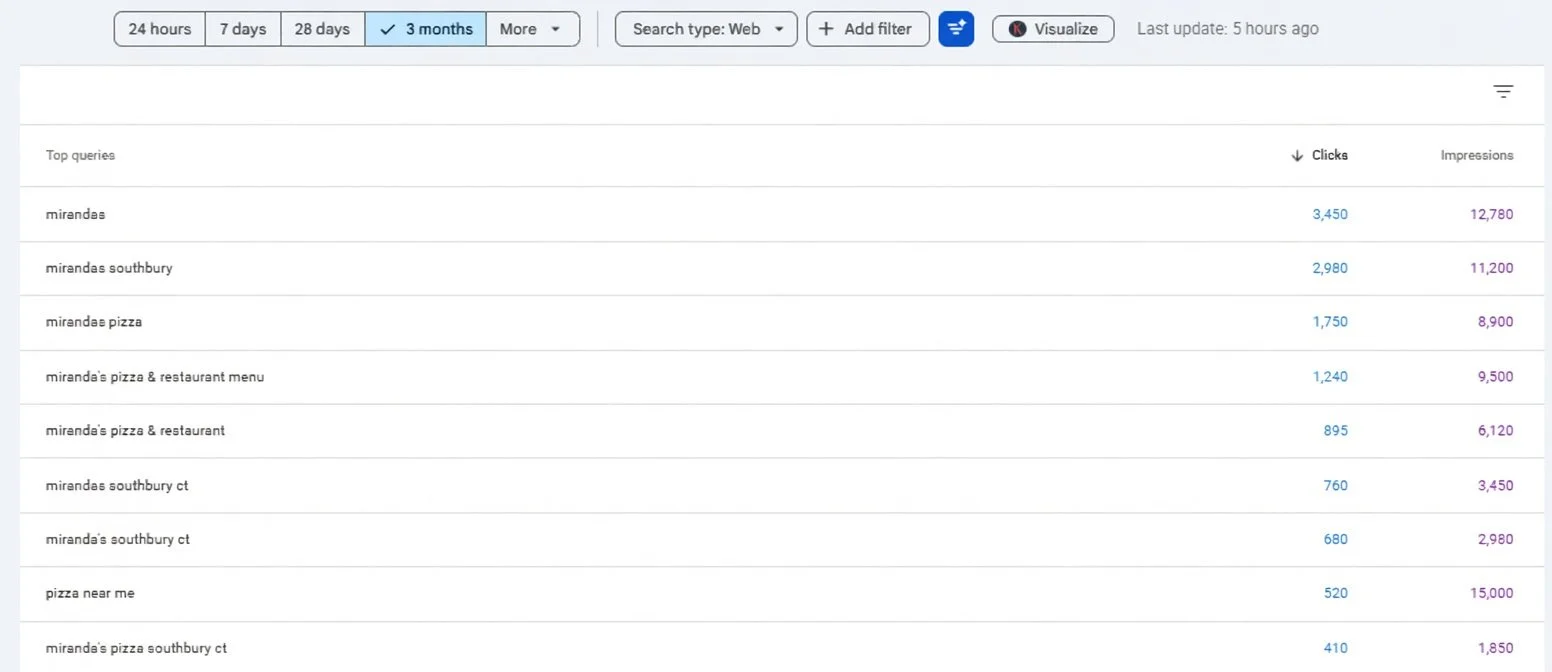The height and width of the screenshot is (672, 1552).
Task: Open the More date range dropdown
Action: pyautogui.click(x=532, y=29)
